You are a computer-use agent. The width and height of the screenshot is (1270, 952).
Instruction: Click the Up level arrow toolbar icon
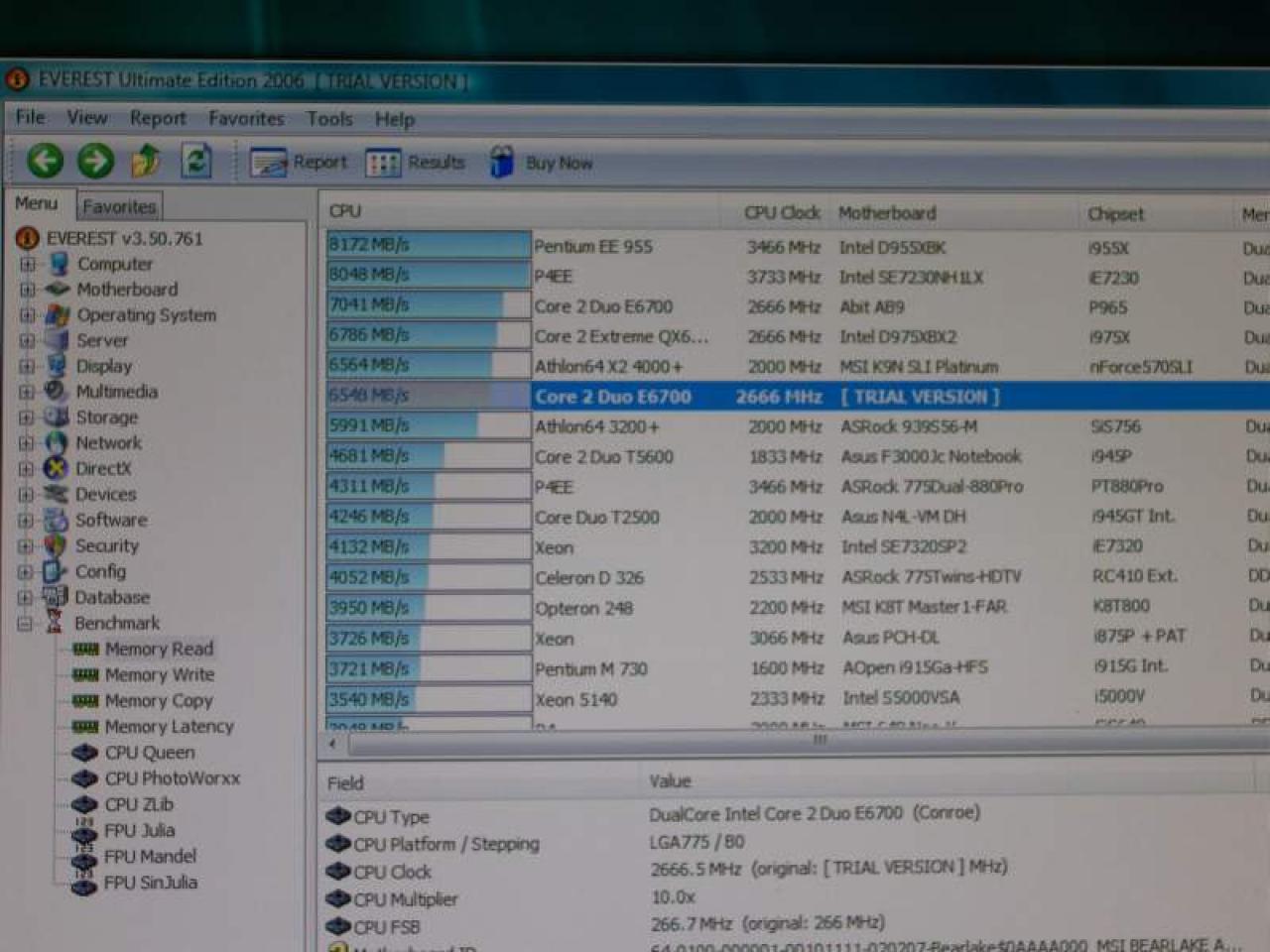(147, 160)
